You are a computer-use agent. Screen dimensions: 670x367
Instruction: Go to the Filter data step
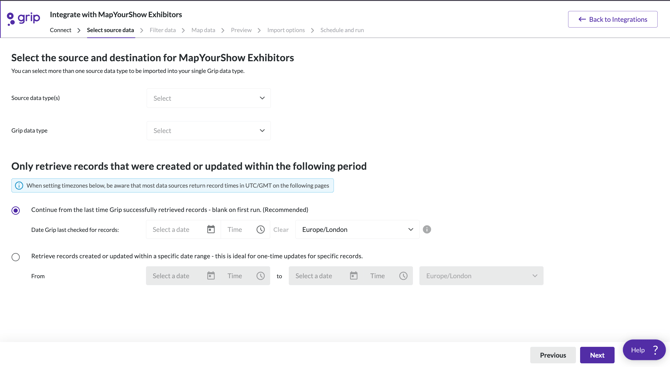pos(162,30)
